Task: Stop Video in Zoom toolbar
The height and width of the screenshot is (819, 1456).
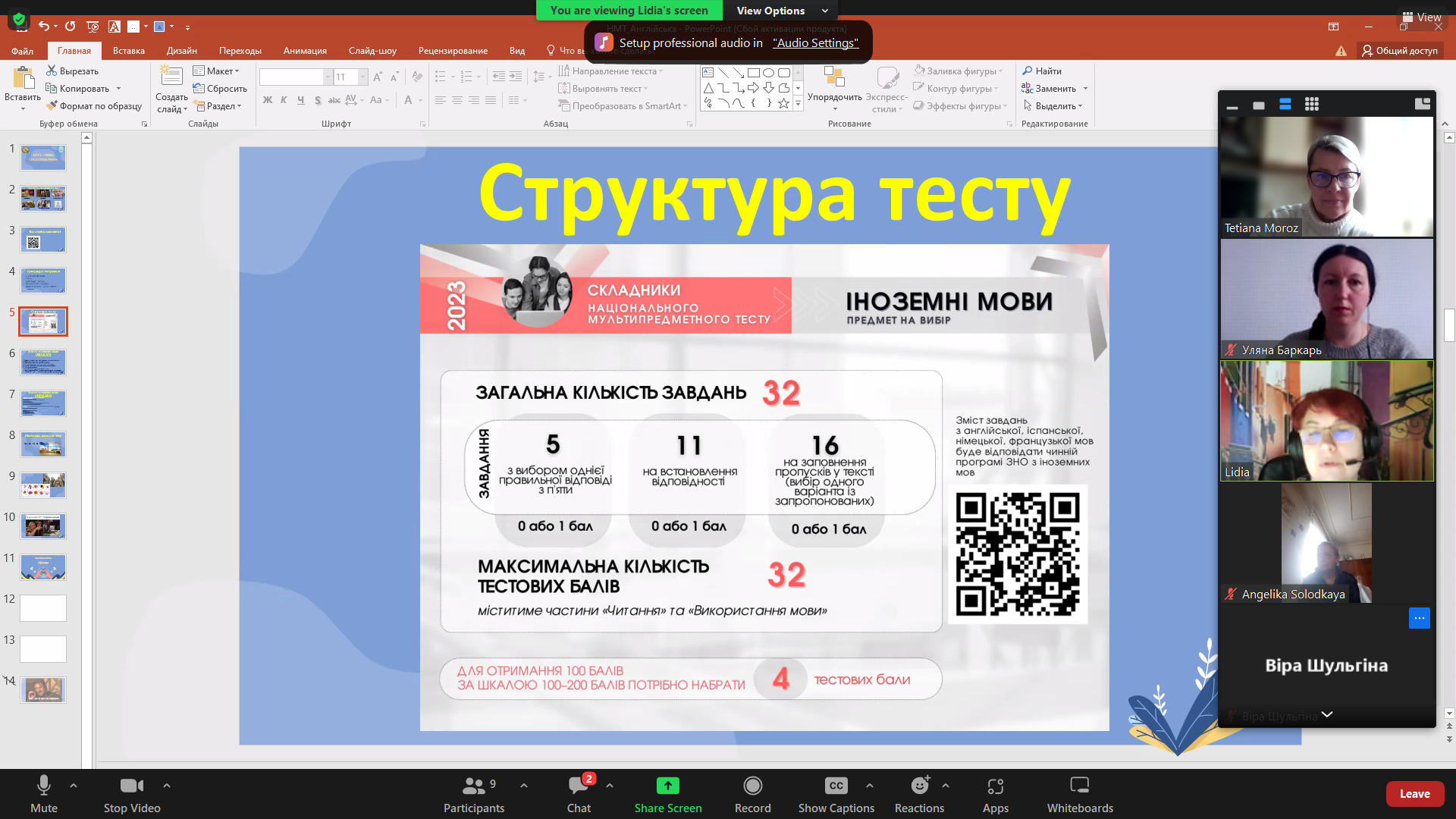Action: tap(132, 794)
